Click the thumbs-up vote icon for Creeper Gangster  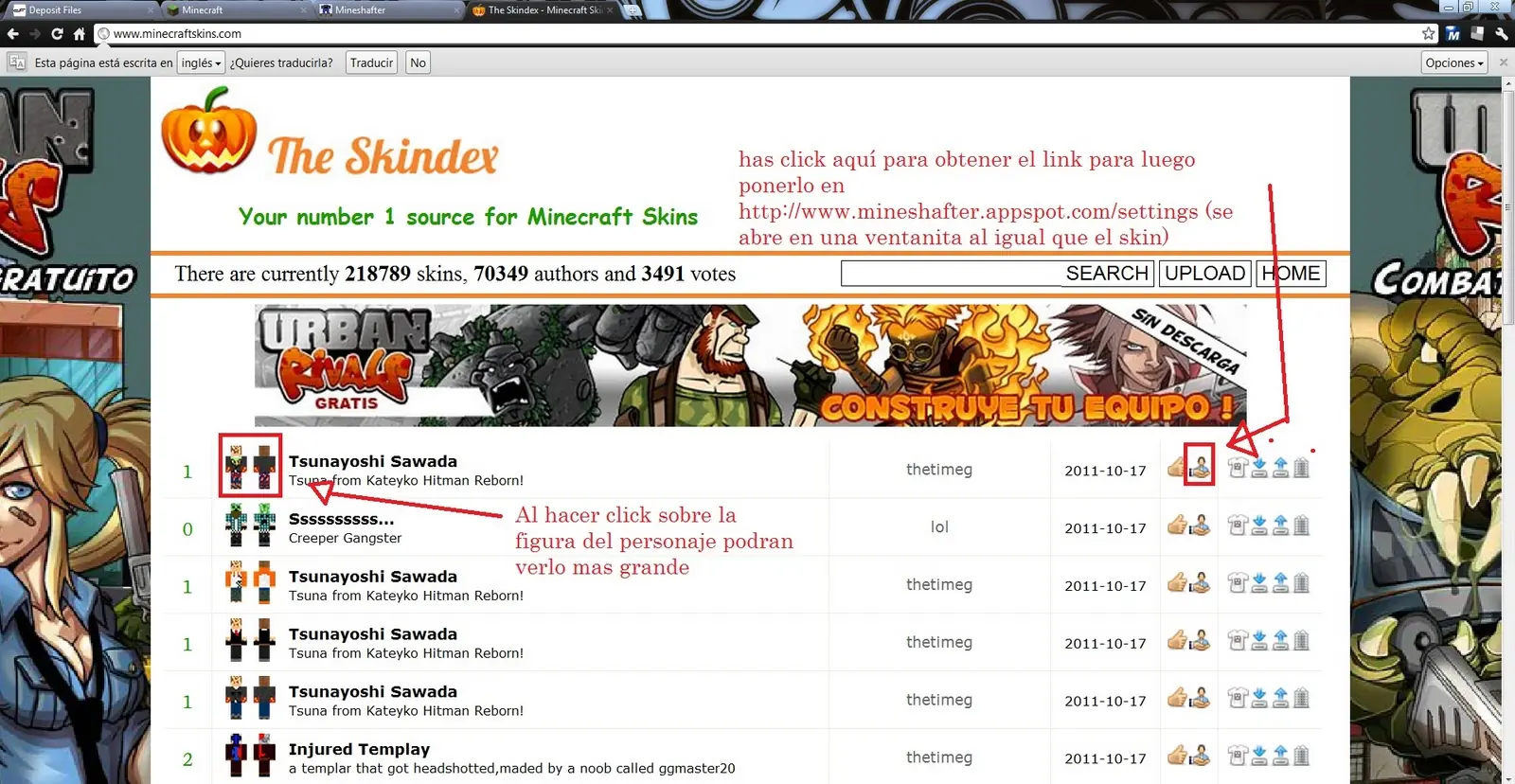point(1177,525)
